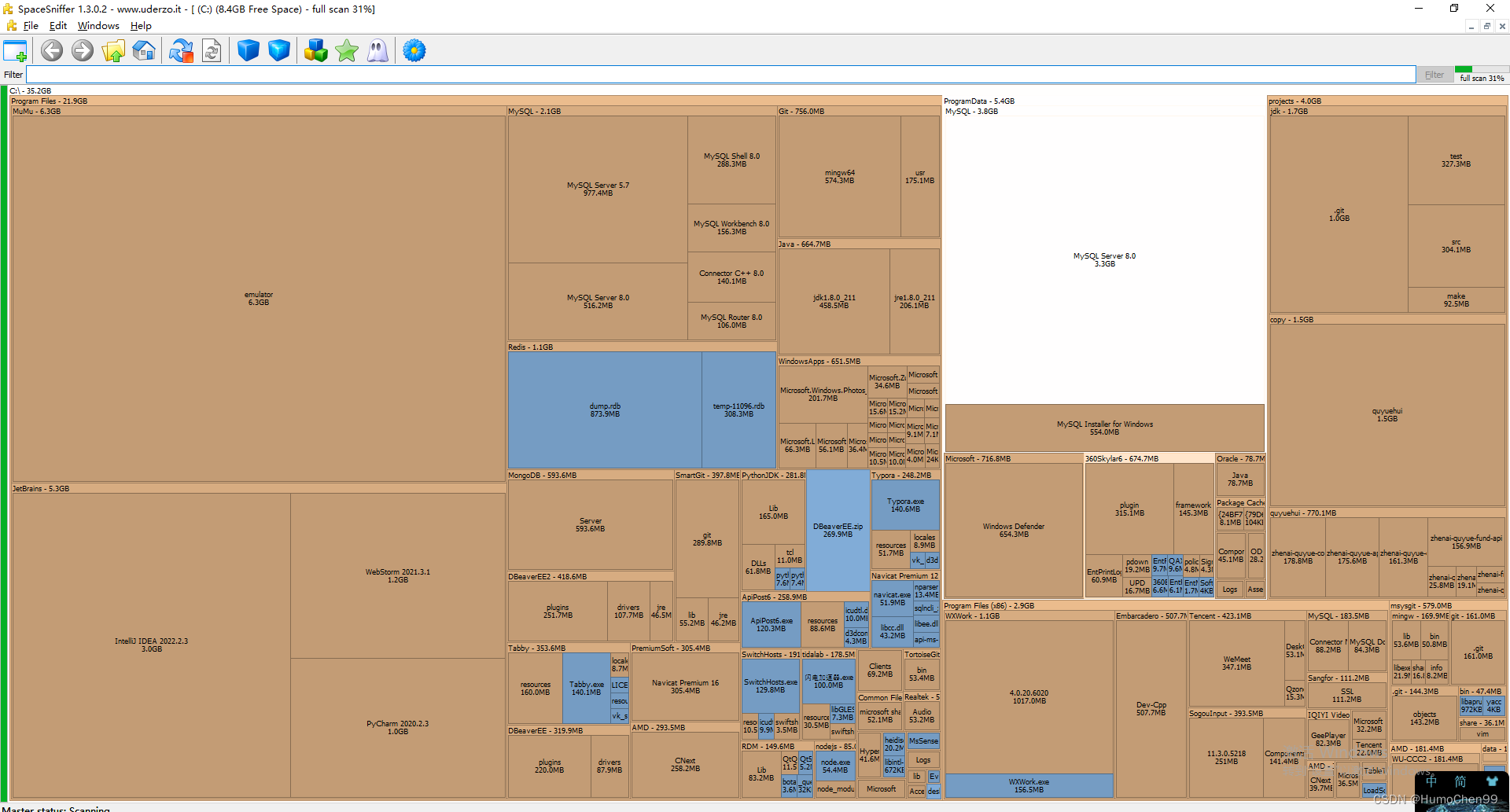1510x812 pixels.
Task: Click the projects - 4.0GB folder header
Action: [x=1387, y=101]
